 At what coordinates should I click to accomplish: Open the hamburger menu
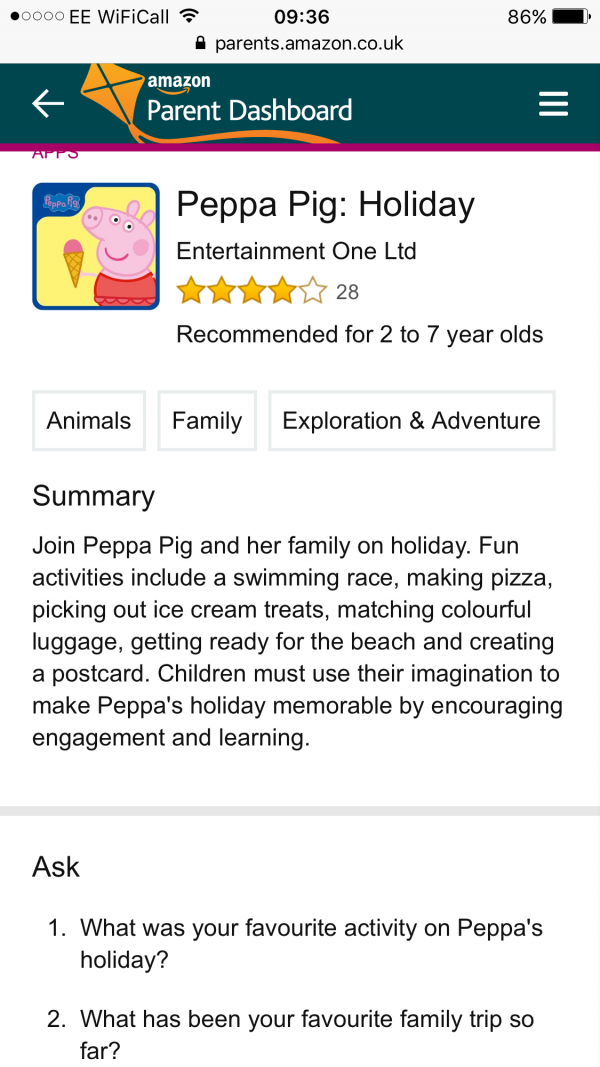pyautogui.click(x=553, y=104)
